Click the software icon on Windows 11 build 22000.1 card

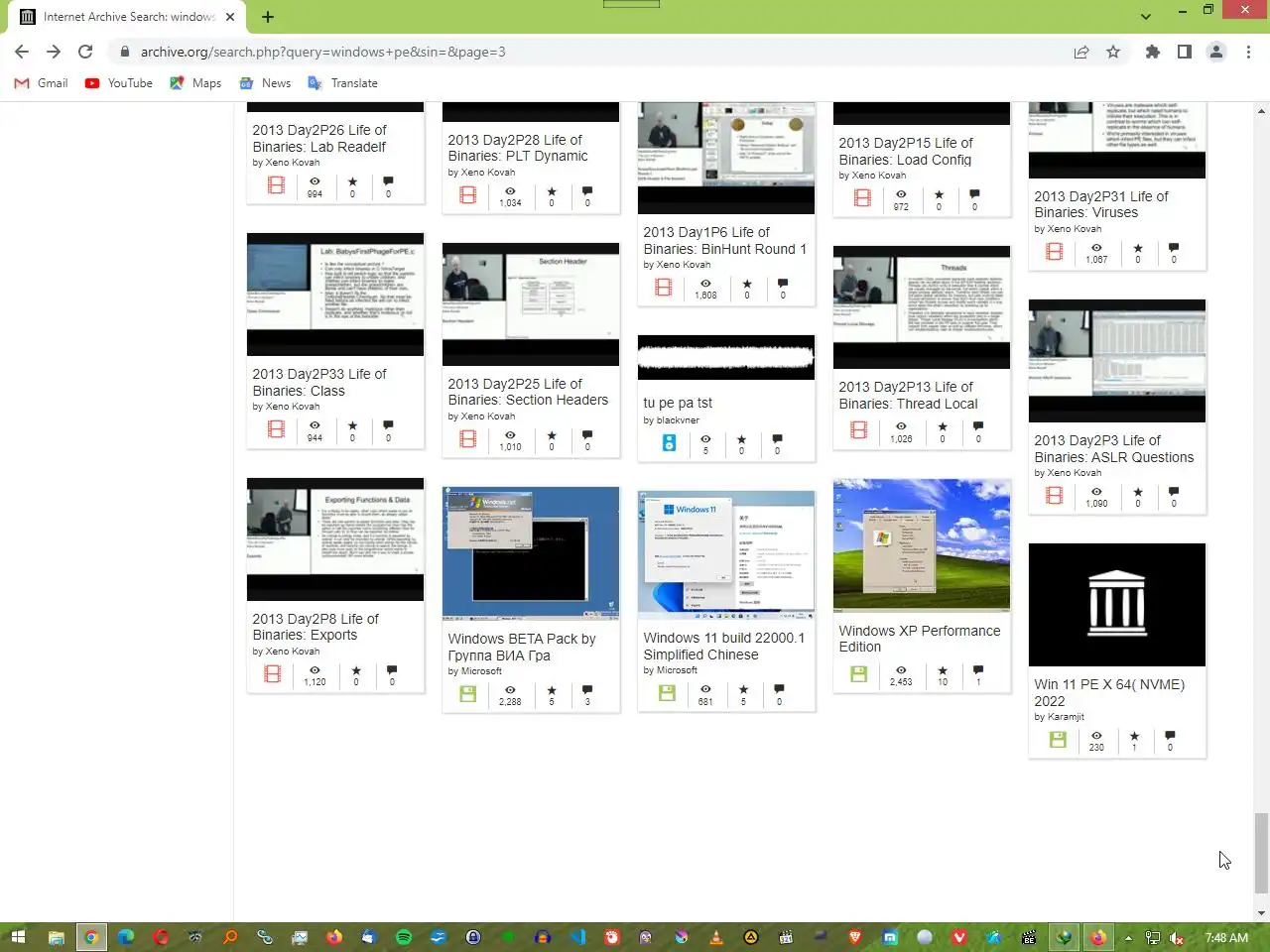pyautogui.click(x=667, y=693)
